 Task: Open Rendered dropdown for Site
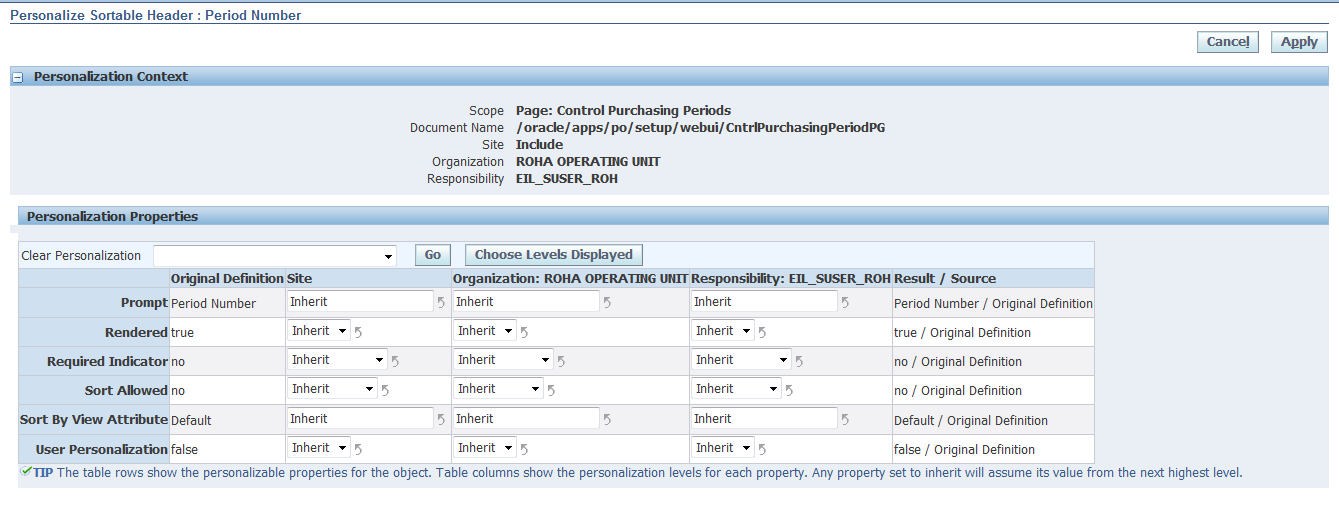(x=319, y=331)
